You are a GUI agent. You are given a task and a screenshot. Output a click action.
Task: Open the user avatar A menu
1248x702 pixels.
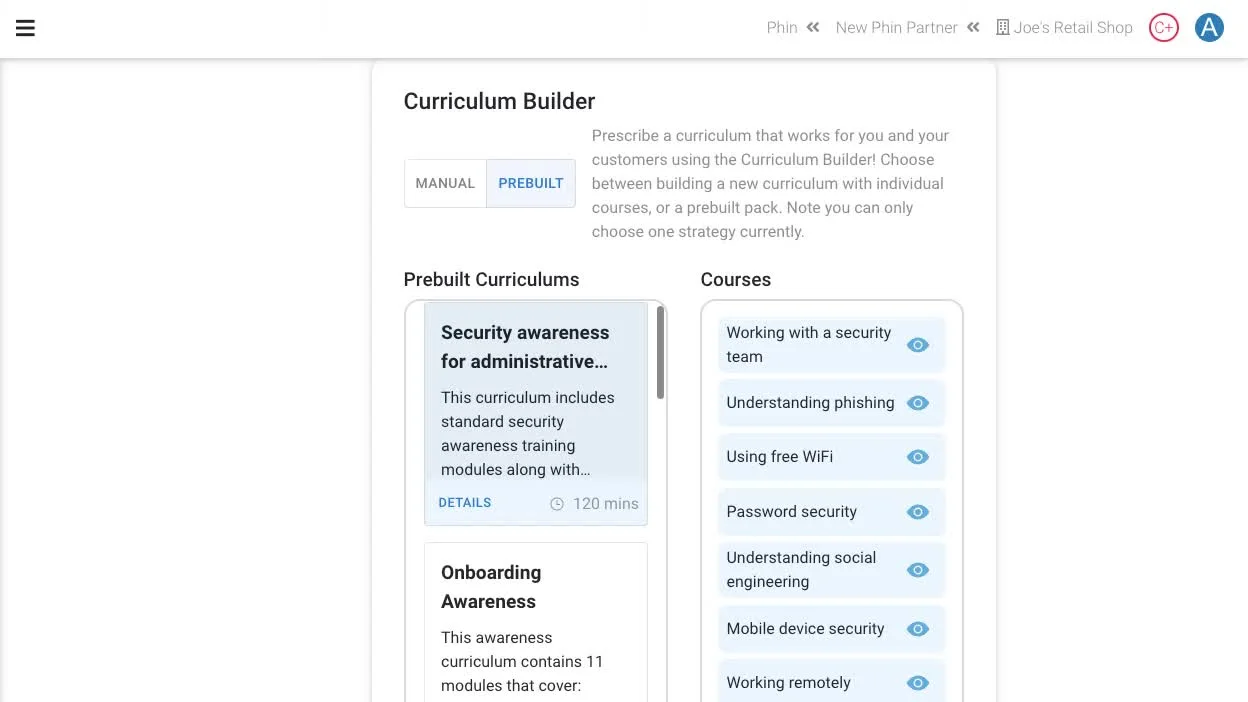coord(1210,28)
